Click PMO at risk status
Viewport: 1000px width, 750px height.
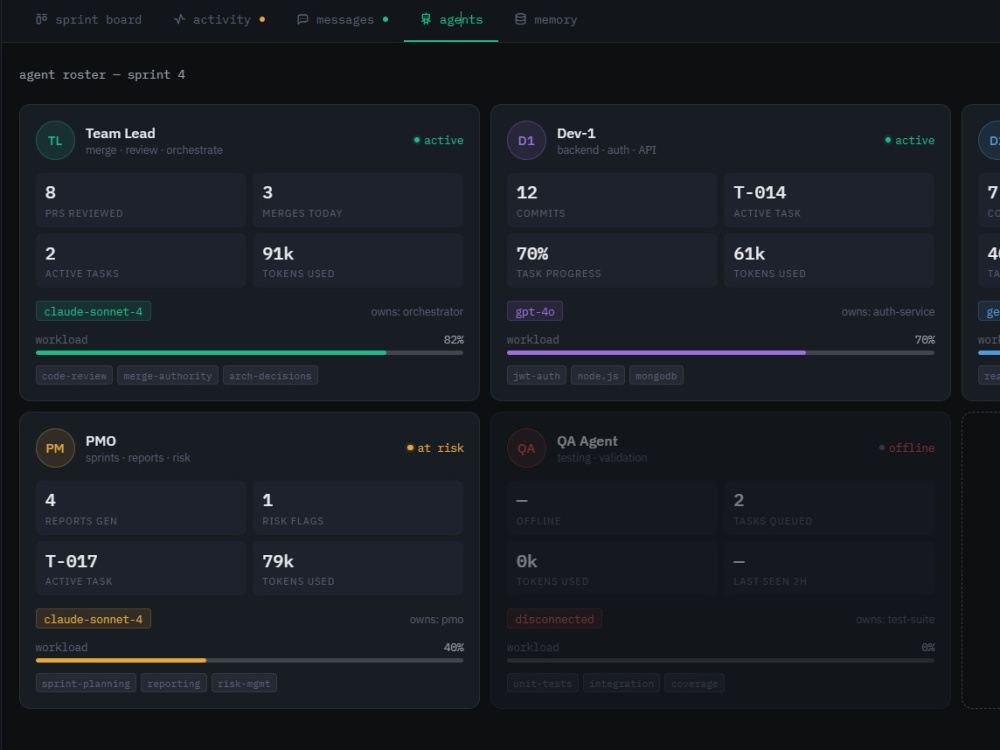[x=435, y=448]
